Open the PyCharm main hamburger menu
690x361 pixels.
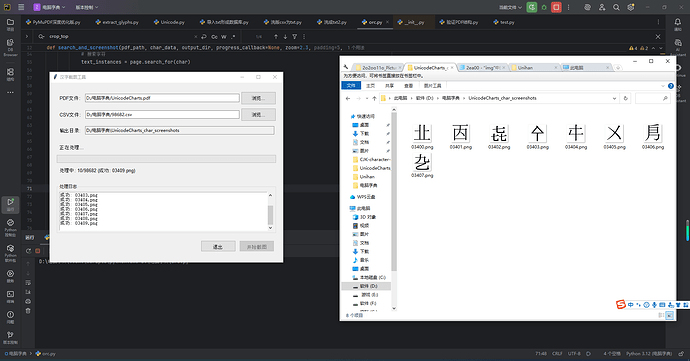(x=21, y=7)
